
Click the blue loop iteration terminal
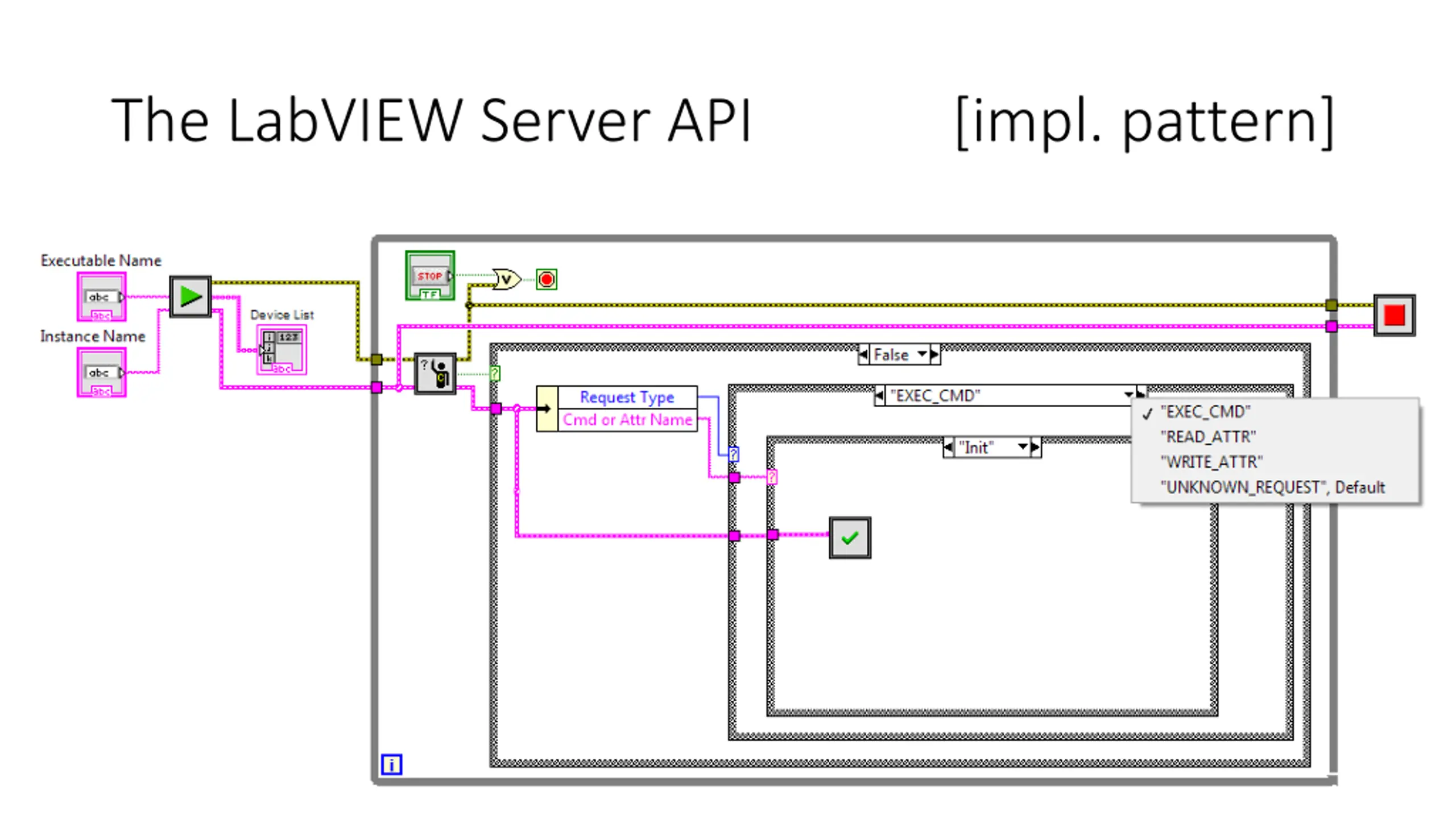click(x=391, y=764)
